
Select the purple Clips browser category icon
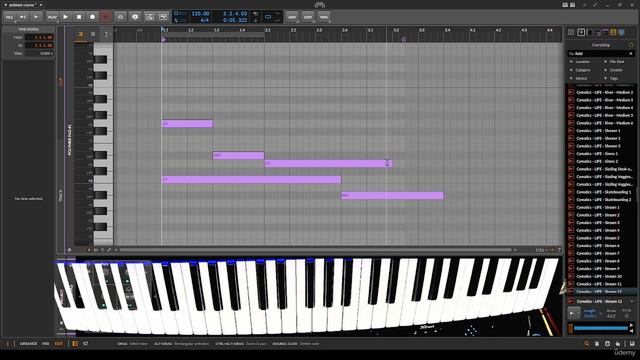click(605, 32)
